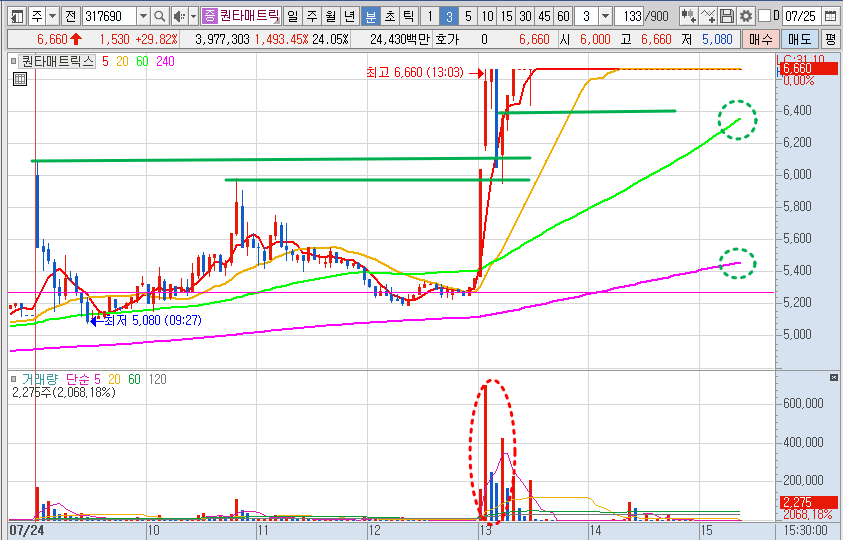Screen dimensions: 843x540
Task: Click the panel toggle icon at the toolbar's left edge
Action: pos(17,17)
